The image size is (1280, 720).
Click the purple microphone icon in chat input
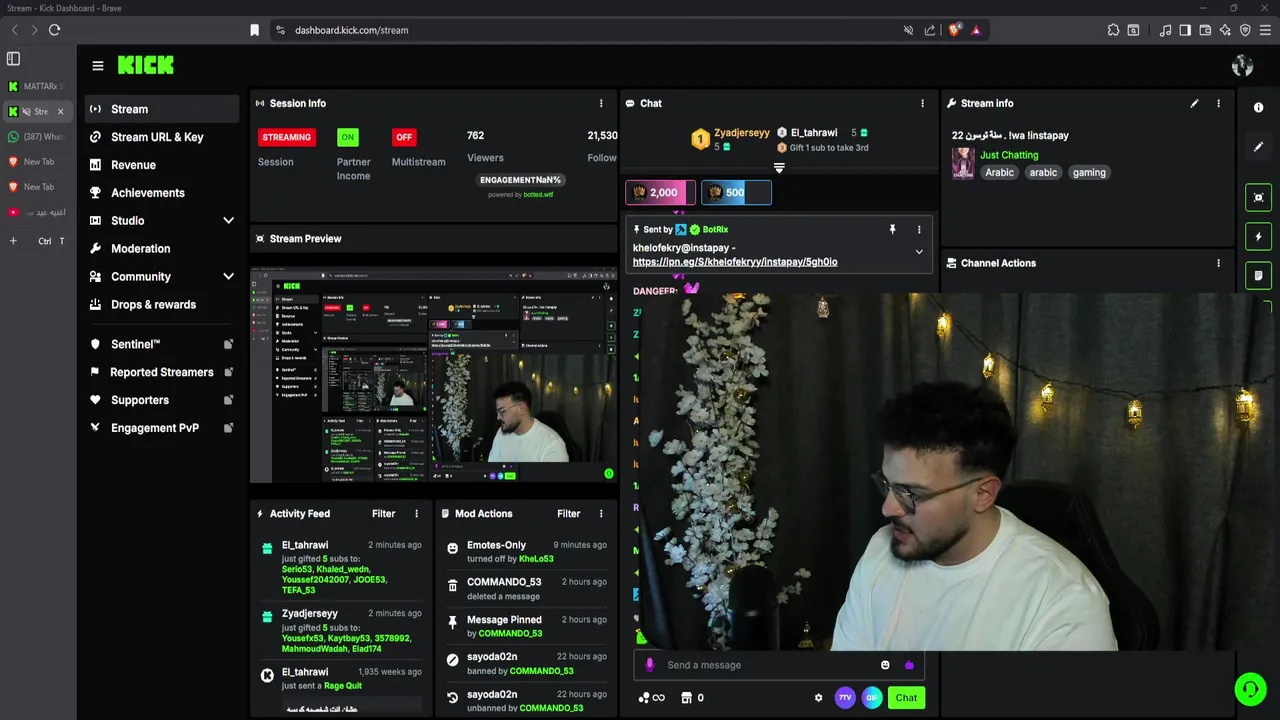pyautogui.click(x=650, y=665)
